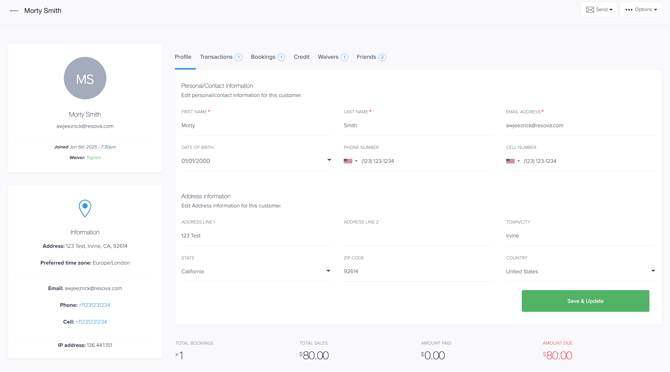Viewport: 670px width, 372px height.
Task: View the Friends tab
Action: click(366, 57)
